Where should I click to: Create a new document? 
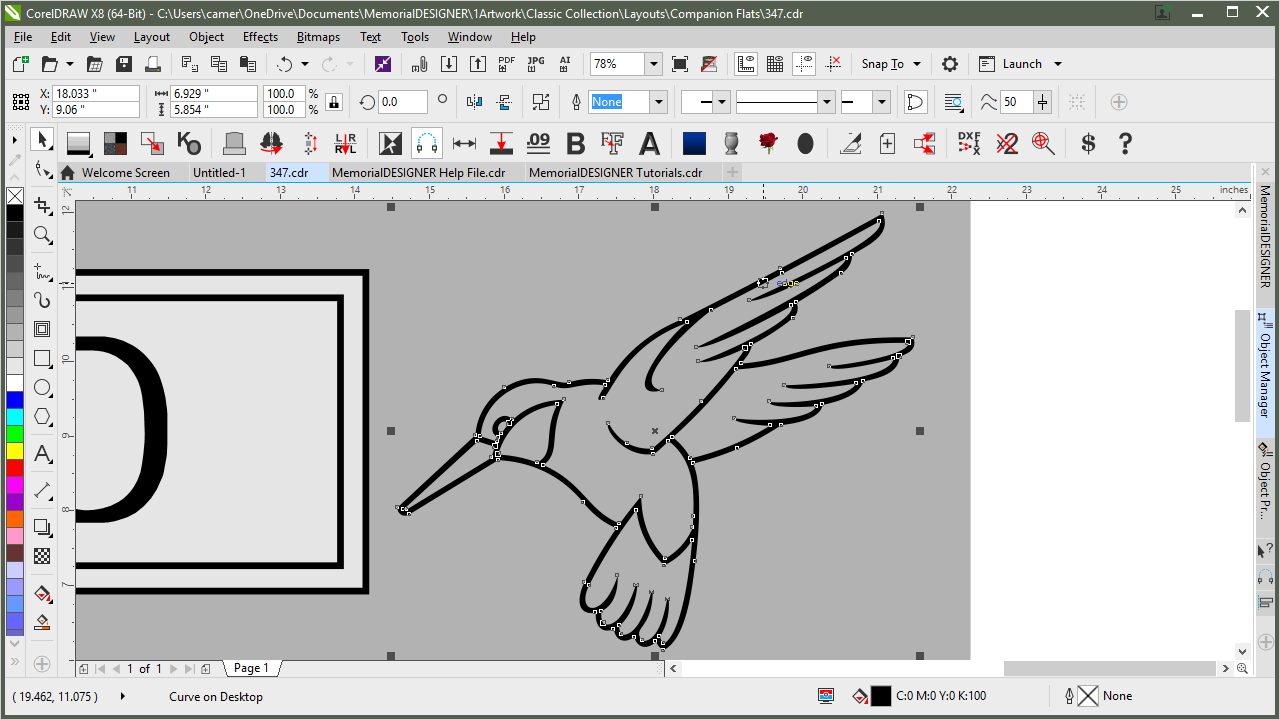tap(21, 64)
